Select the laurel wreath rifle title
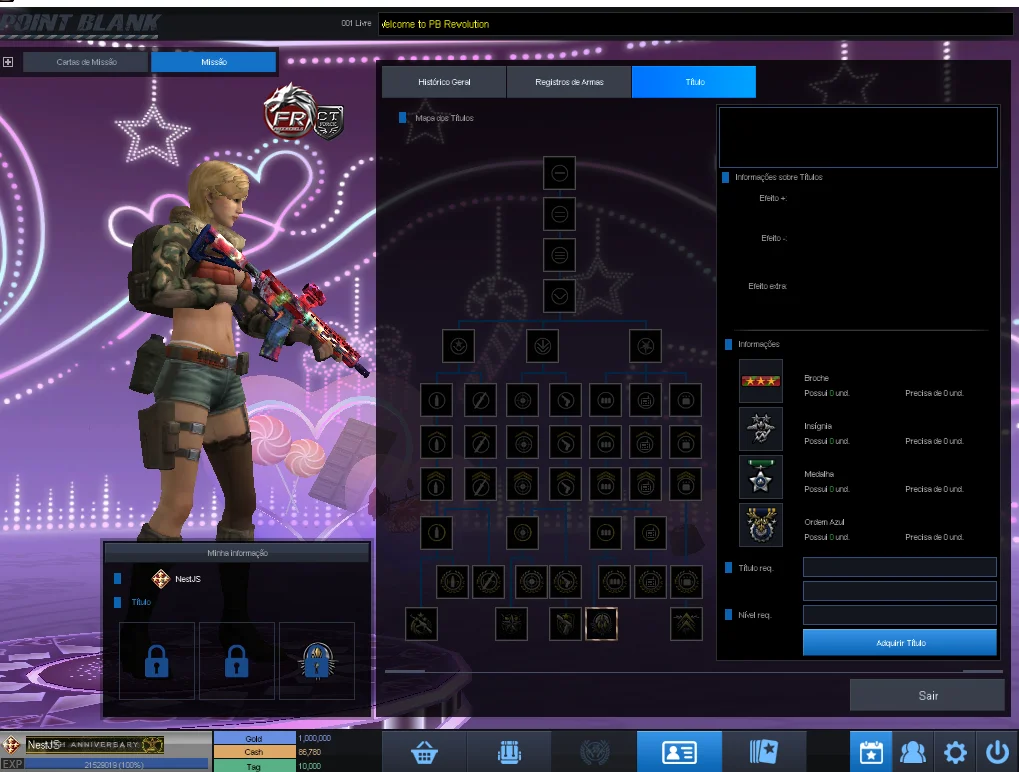 pos(489,582)
